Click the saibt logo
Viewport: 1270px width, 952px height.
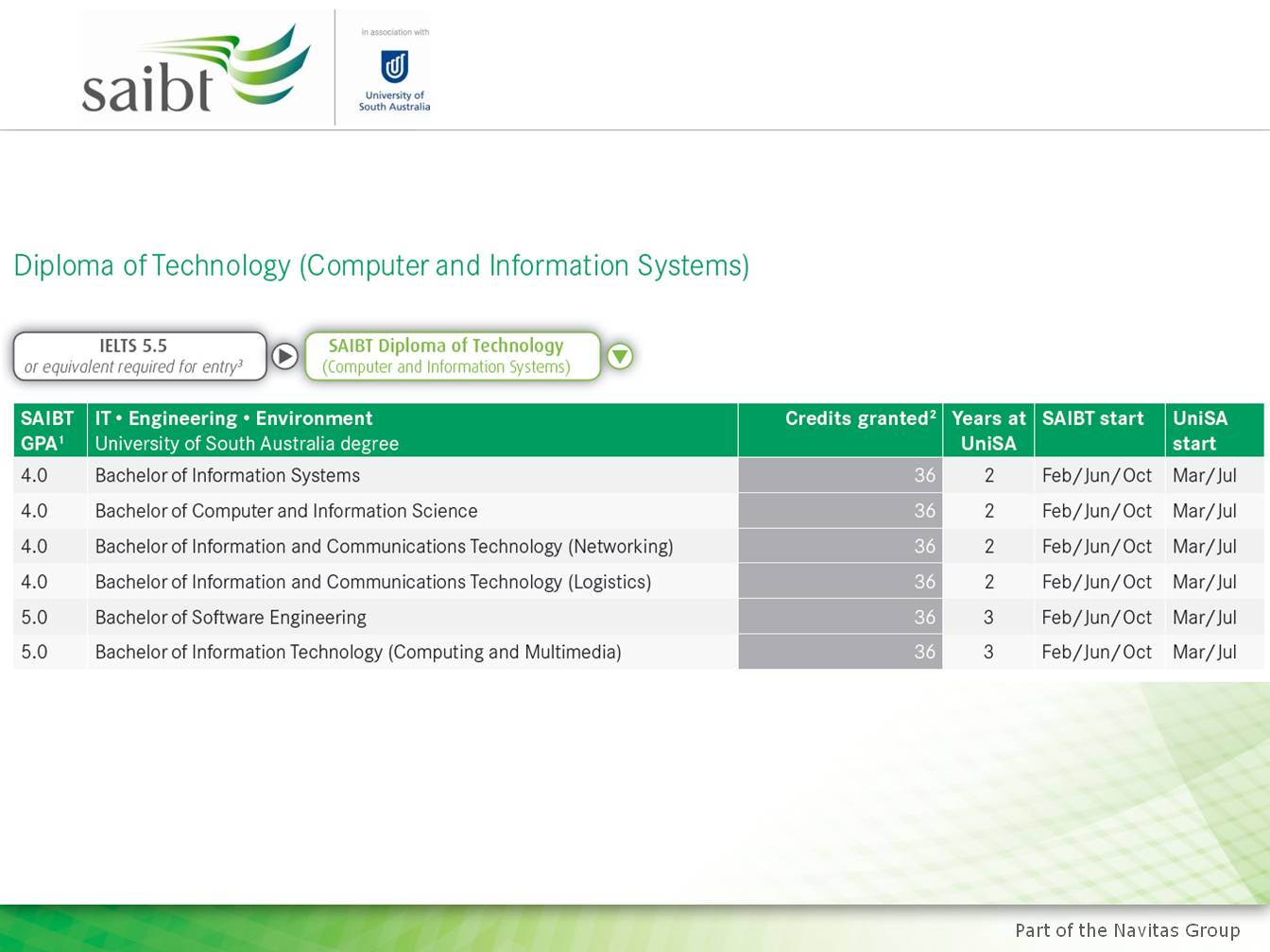pos(197,68)
